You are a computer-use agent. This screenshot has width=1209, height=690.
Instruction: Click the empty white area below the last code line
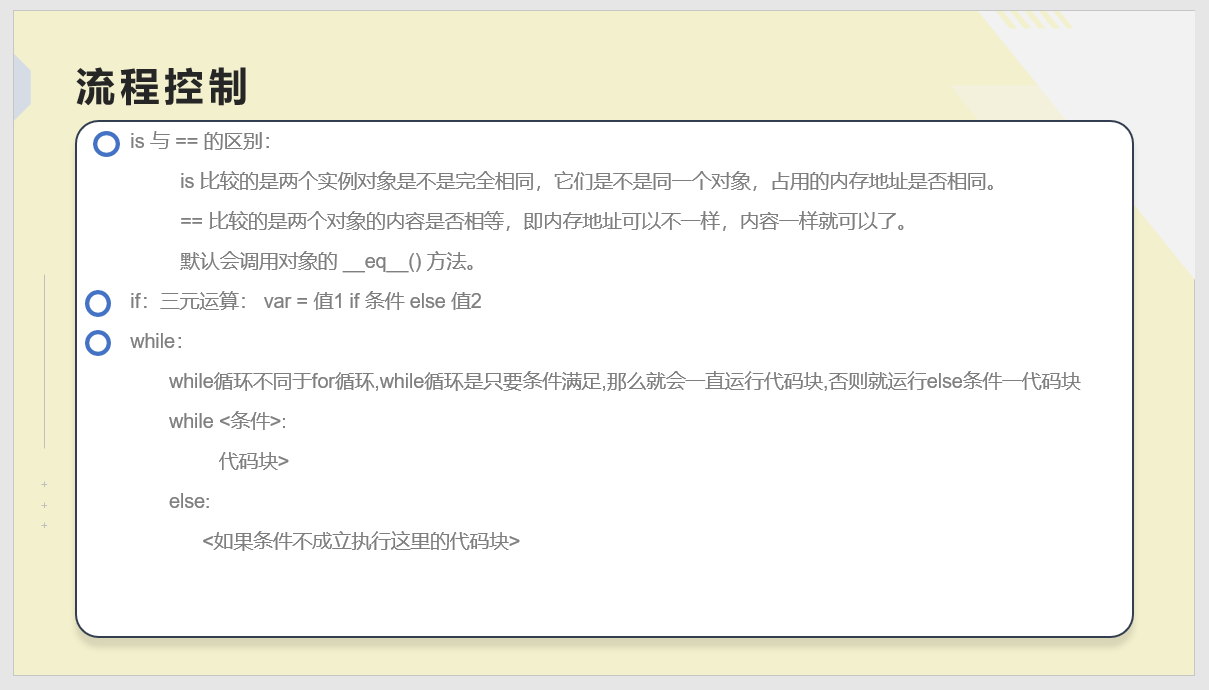click(604, 593)
